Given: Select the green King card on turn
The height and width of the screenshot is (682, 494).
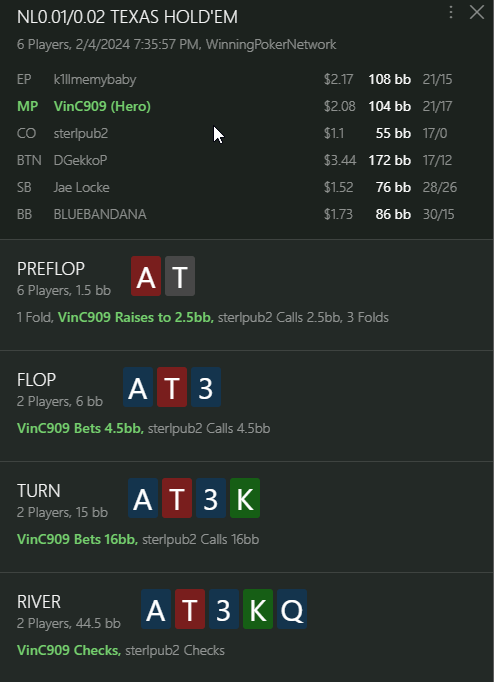Looking at the screenshot, I should (x=245, y=498).
